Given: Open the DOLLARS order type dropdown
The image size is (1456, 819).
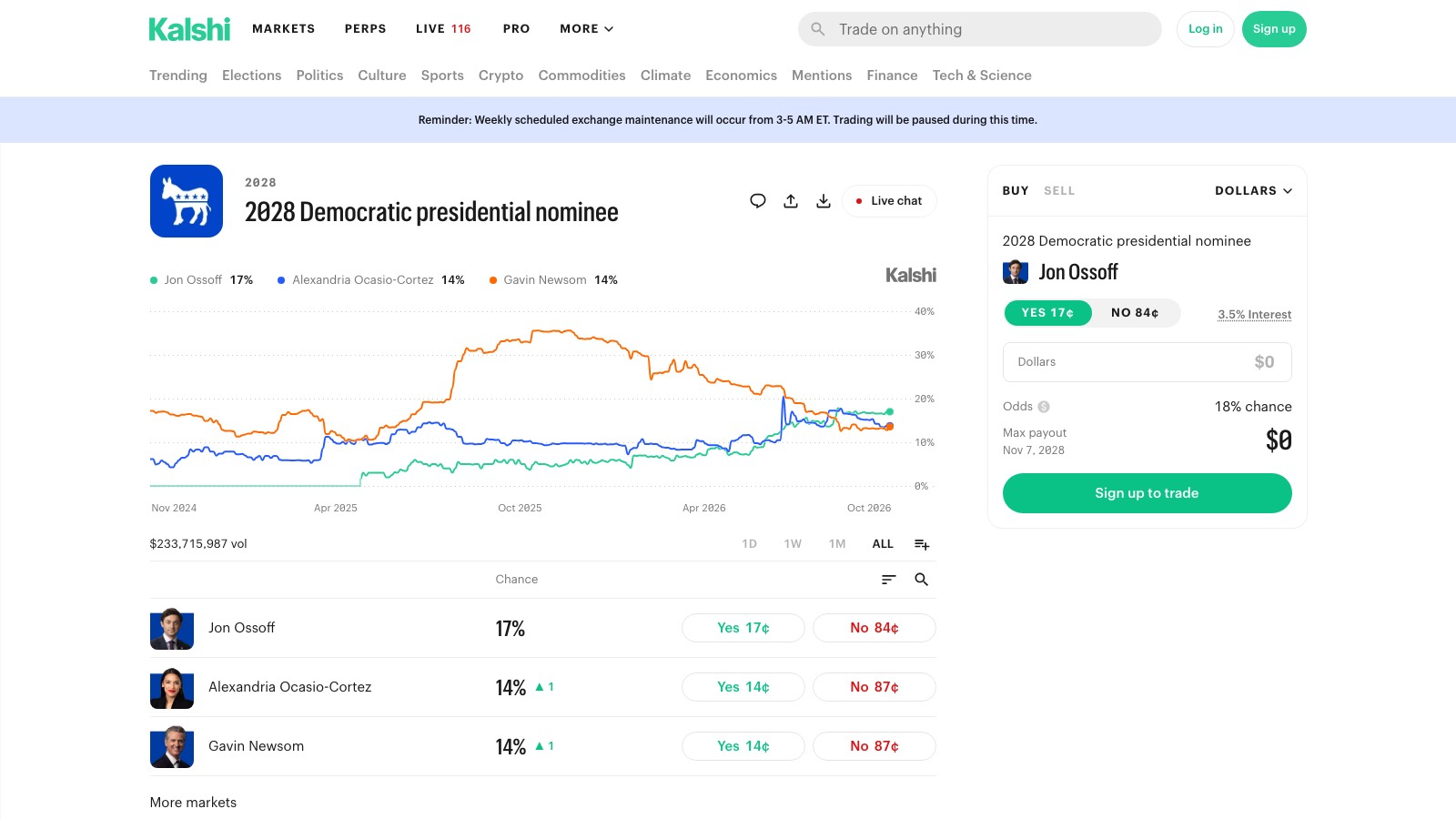Looking at the screenshot, I should (1253, 191).
